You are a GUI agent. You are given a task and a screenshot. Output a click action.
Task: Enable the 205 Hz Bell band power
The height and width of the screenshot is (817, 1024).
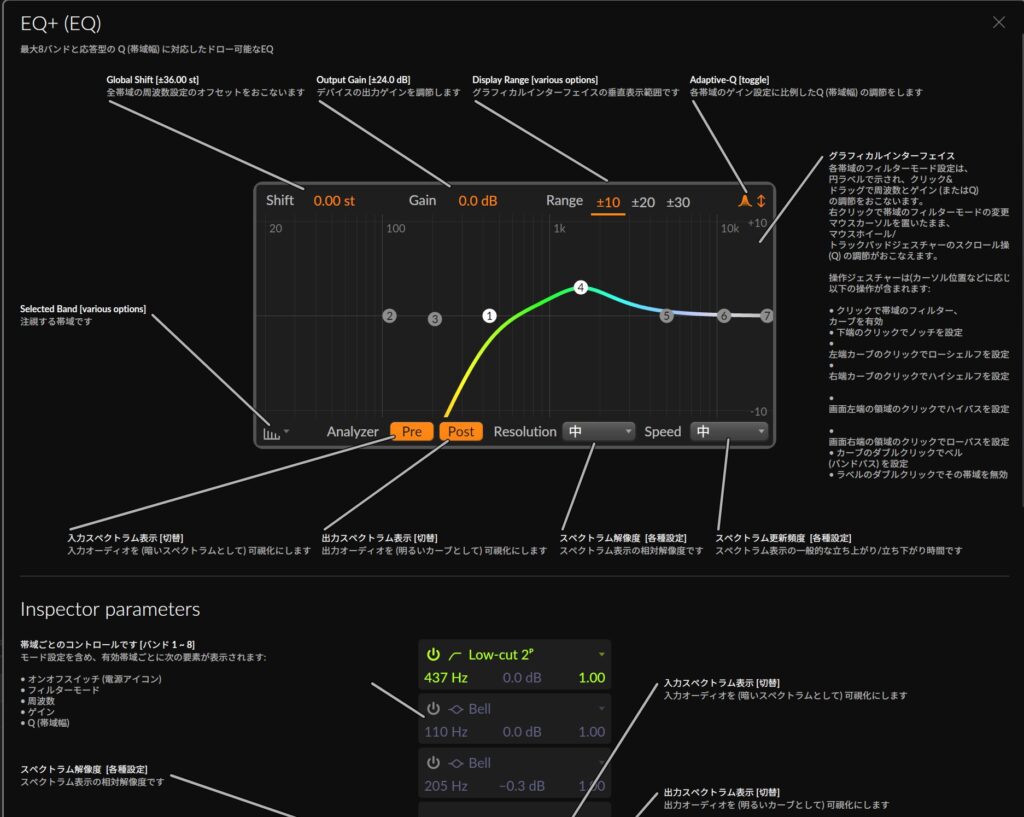(x=433, y=763)
